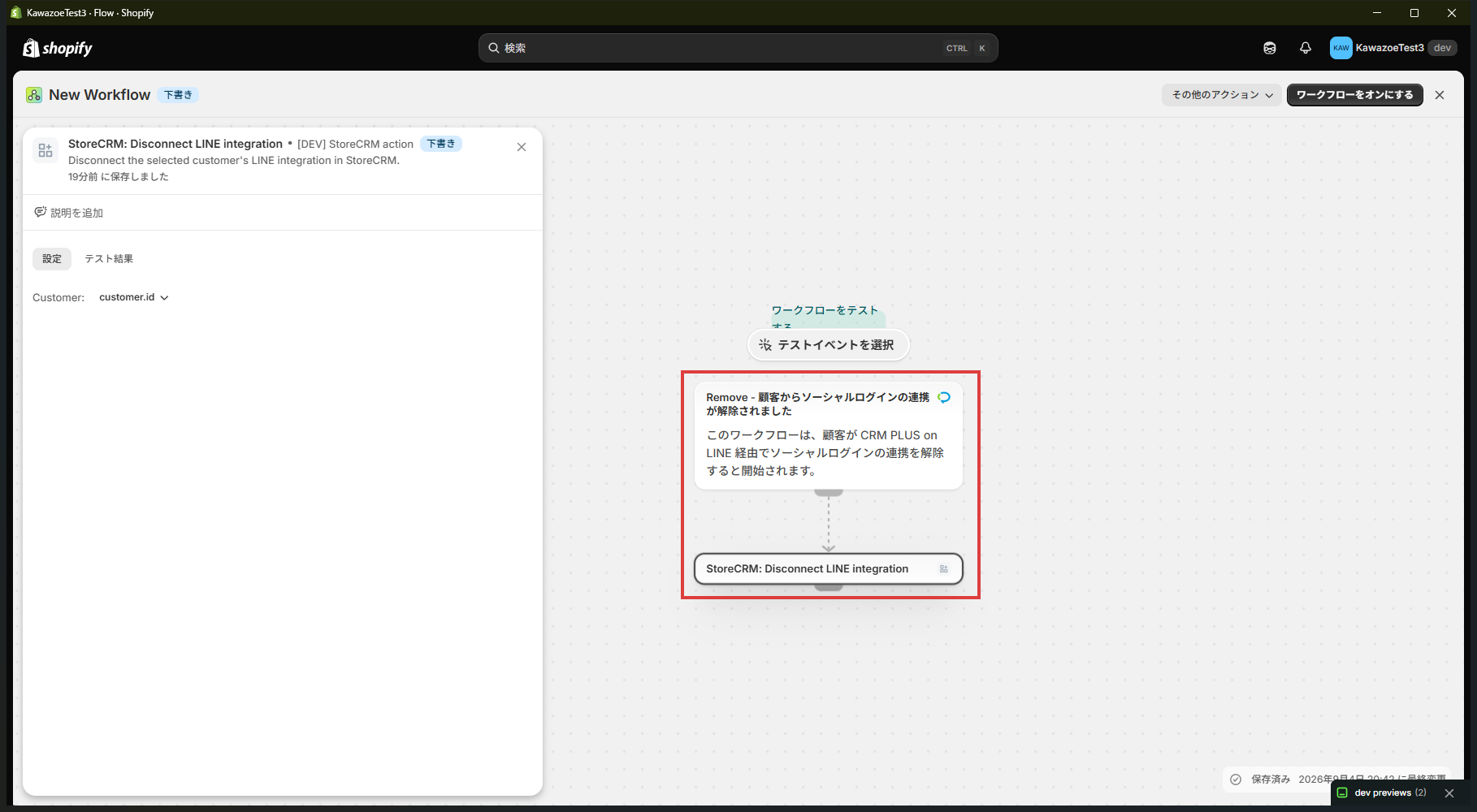This screenshot has width=1477, height=812.
Task: Click 説明を追加 link
Action: (x=76, y=213)
